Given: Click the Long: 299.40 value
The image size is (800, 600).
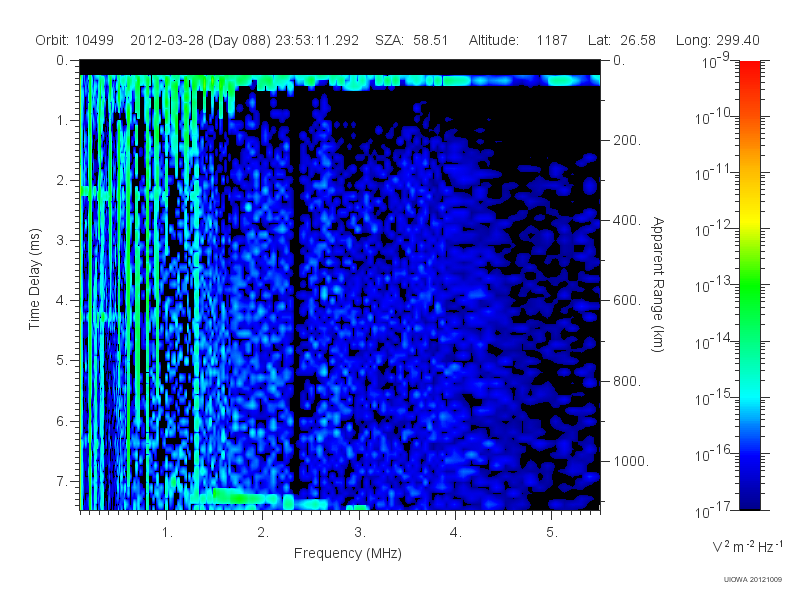Looking at the screenshot, I should click(717, 40).
